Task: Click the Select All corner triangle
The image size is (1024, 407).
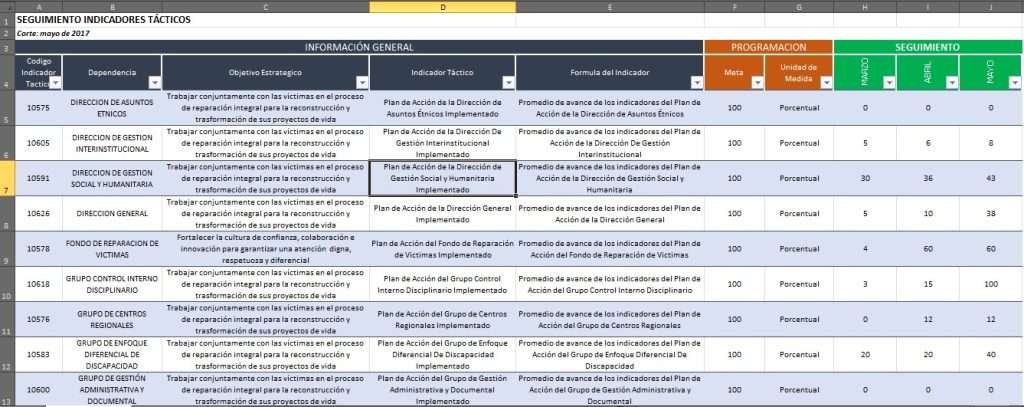Action: coord(7,7)
